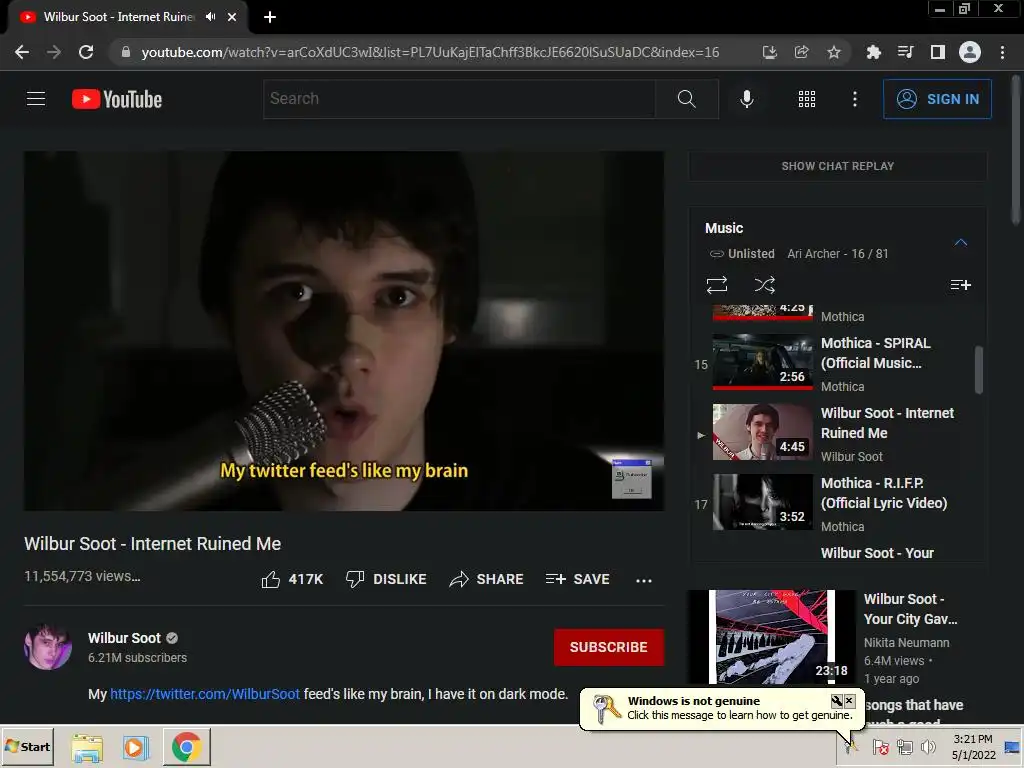Open the Chrome three-dot menu

tap(1002, 52)
